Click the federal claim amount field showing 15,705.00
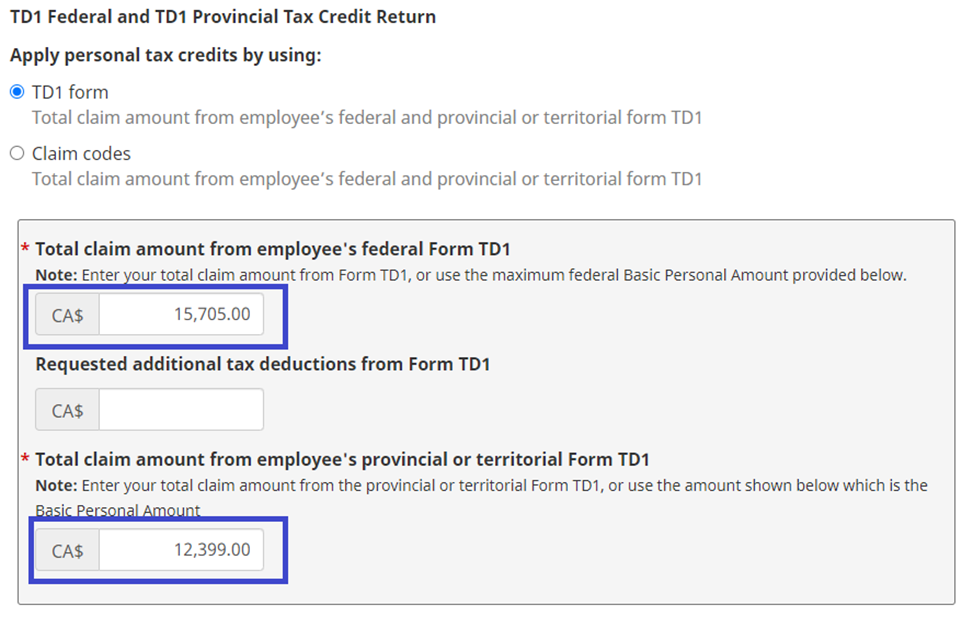 click(181, 314)
